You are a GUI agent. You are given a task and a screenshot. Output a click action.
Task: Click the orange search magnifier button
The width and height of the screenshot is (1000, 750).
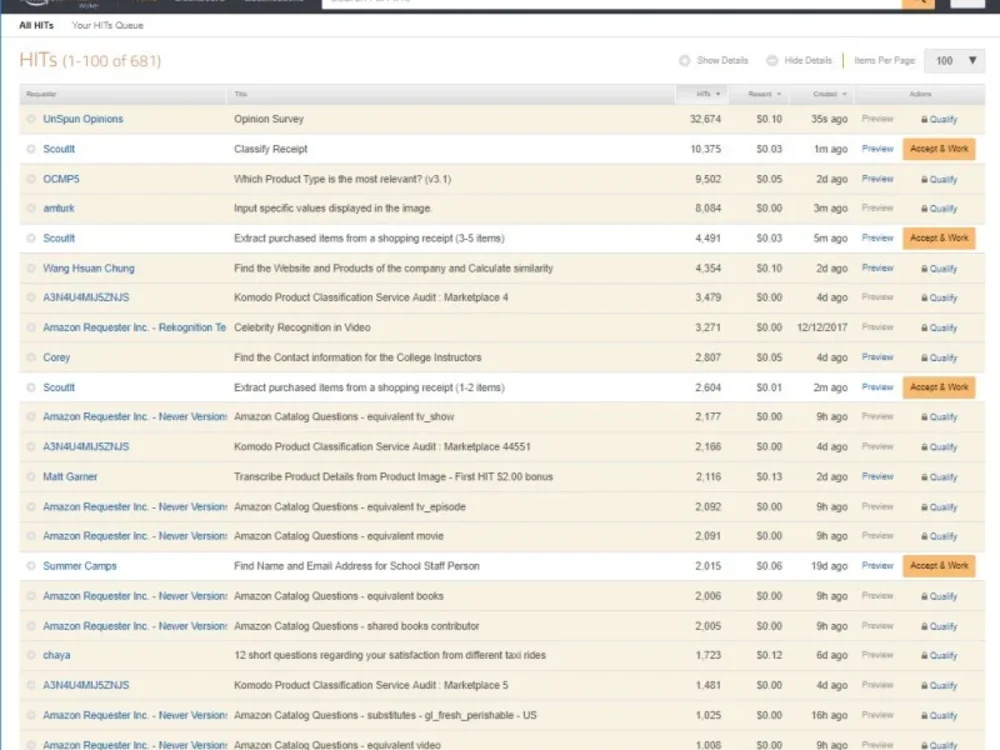pyautogui.click(x=918, y=3)
